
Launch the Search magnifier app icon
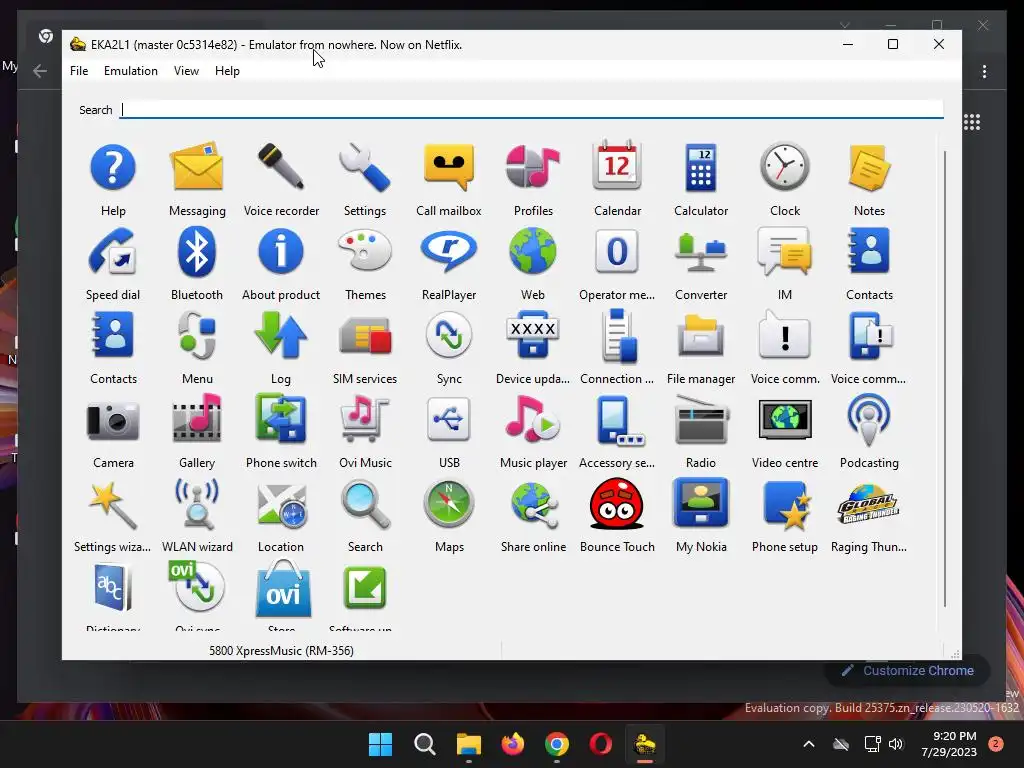(365, 505)
